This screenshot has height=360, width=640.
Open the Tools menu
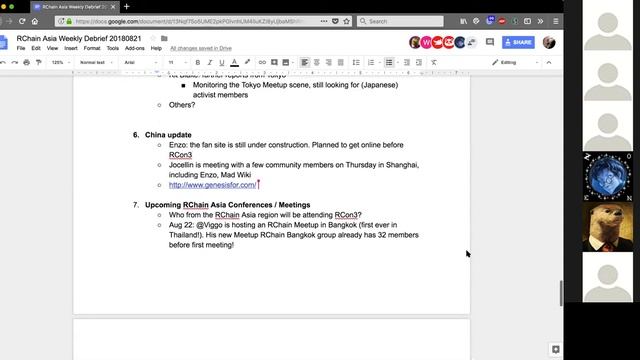113,48
